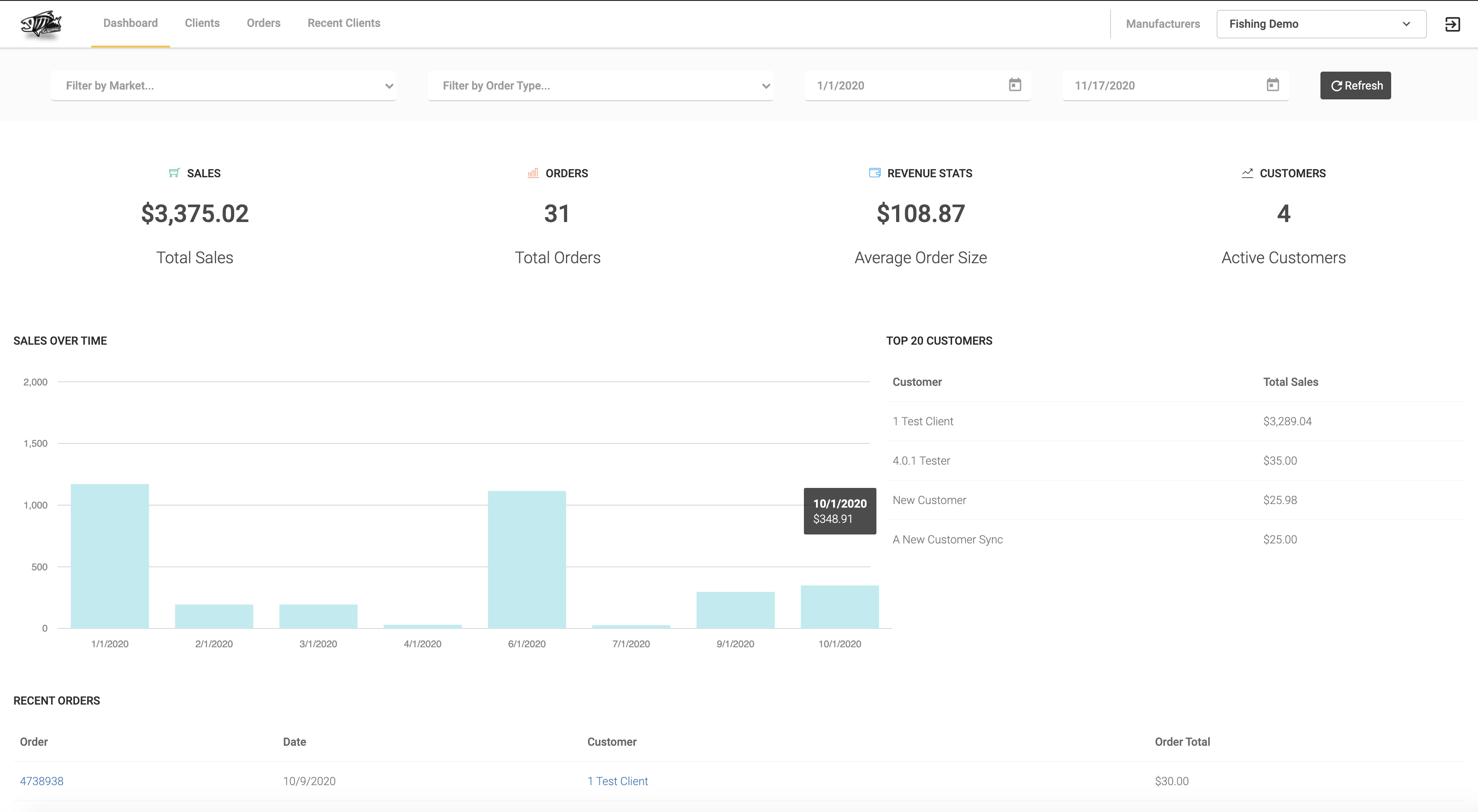Viewport: 1478px width, 812px height.
Task: Open order 4738938 link
Action: pos(42,780)
